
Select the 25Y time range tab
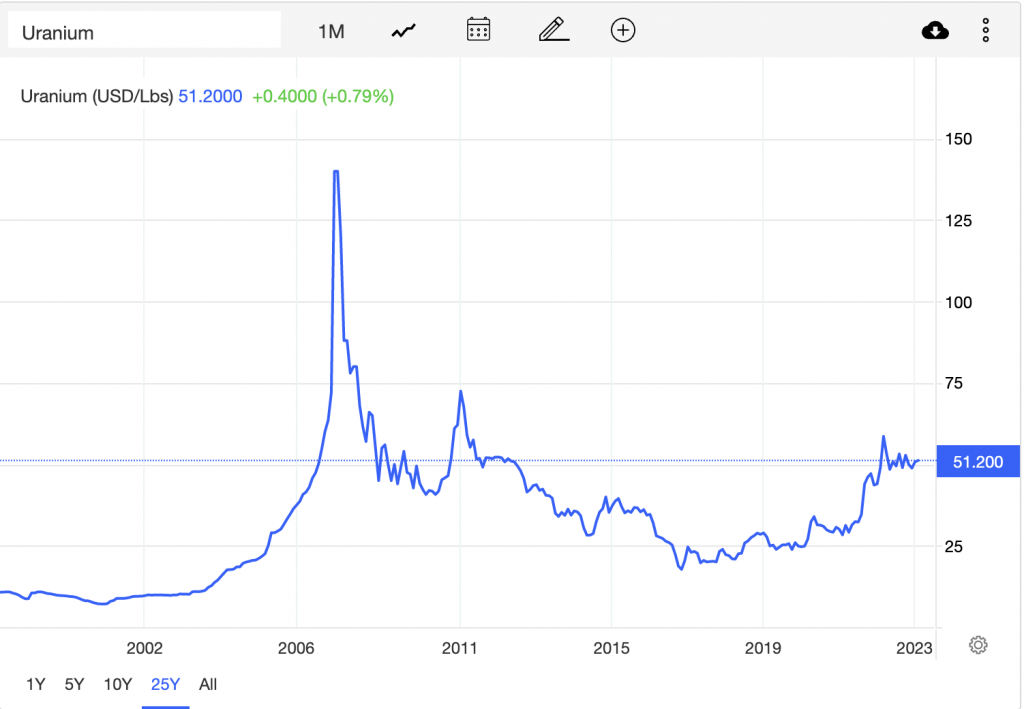tap(165, 684)
